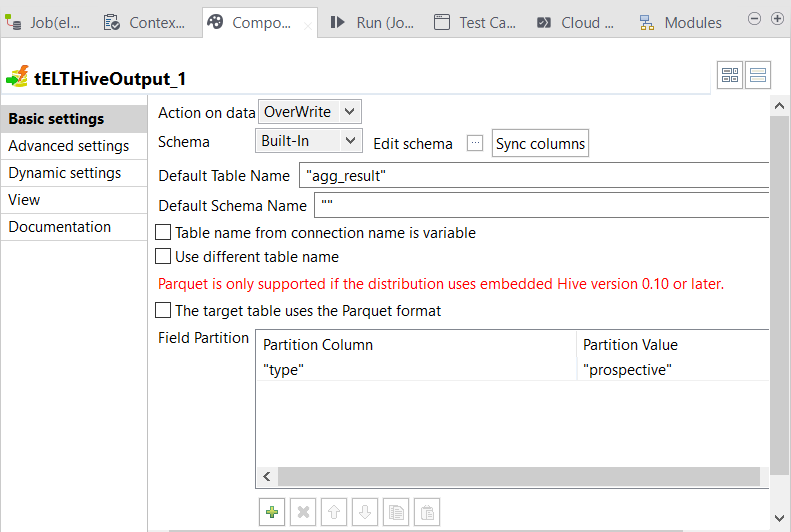This screenshot has width=791, height=532.
Task: Expand the Schema Built-In dropdown
Action: [309, 142]
